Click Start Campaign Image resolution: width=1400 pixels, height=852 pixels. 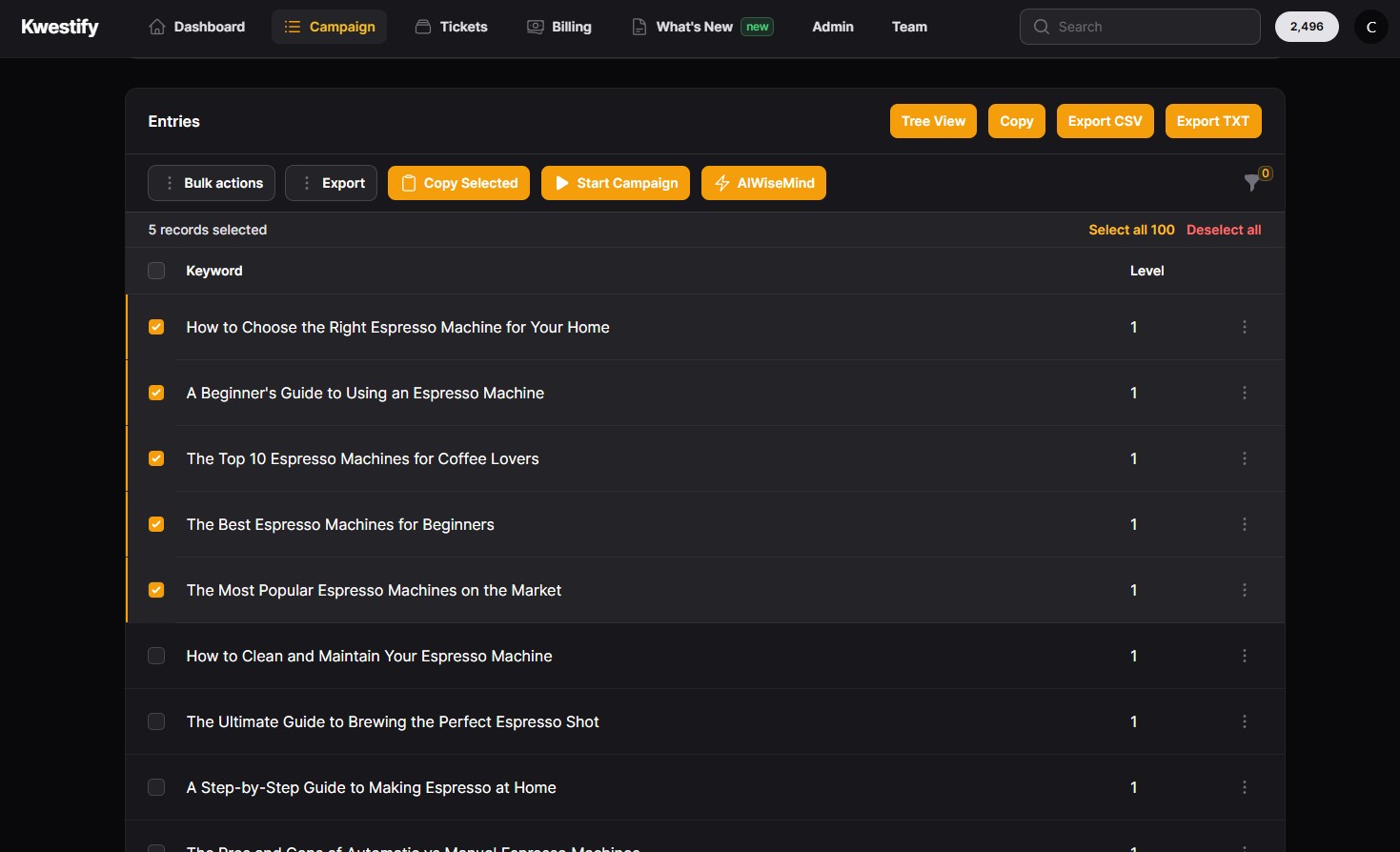coord(616,183)
